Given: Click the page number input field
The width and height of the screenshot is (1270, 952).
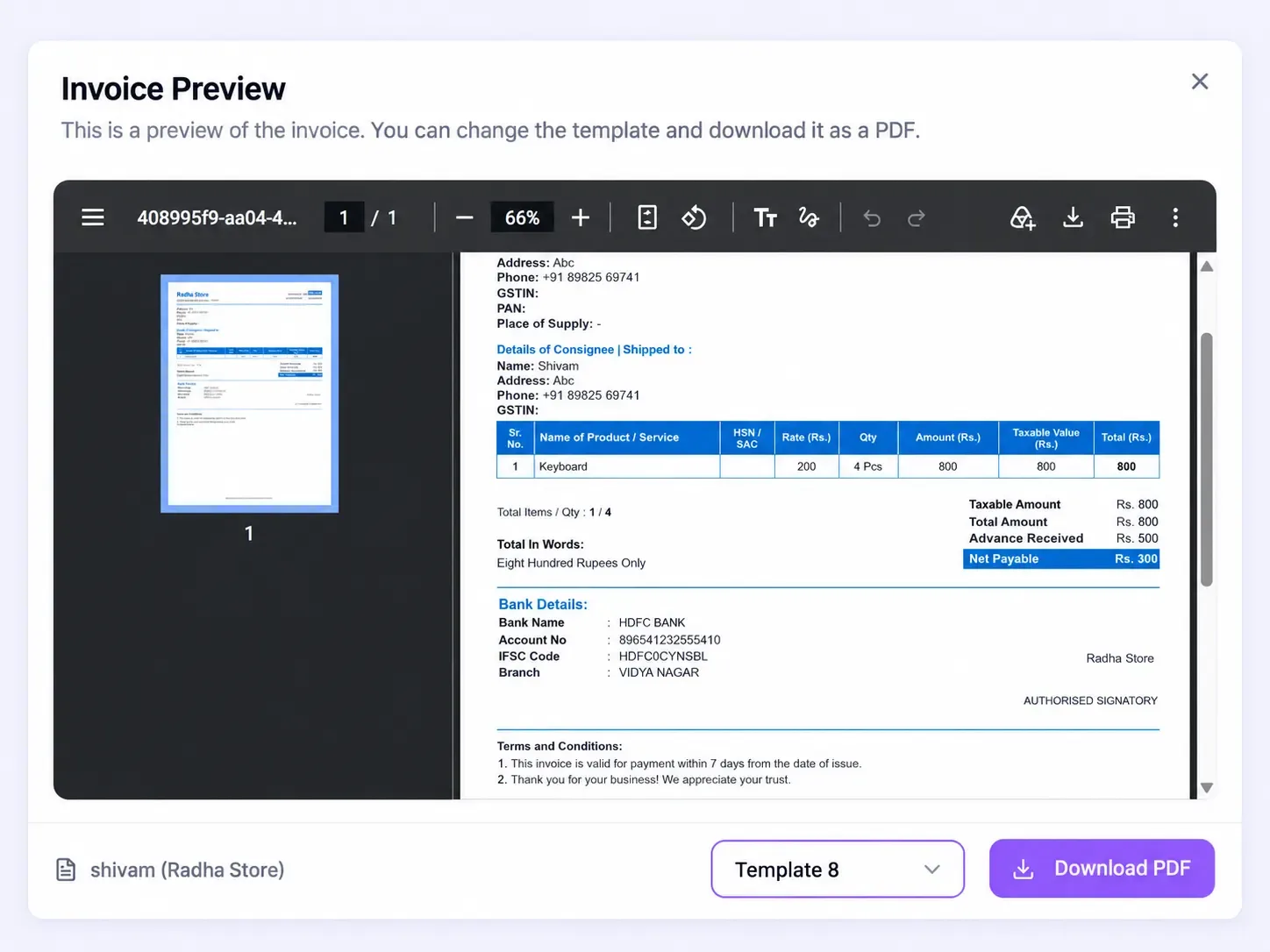Looking at the screenshot, I should 344,217.
